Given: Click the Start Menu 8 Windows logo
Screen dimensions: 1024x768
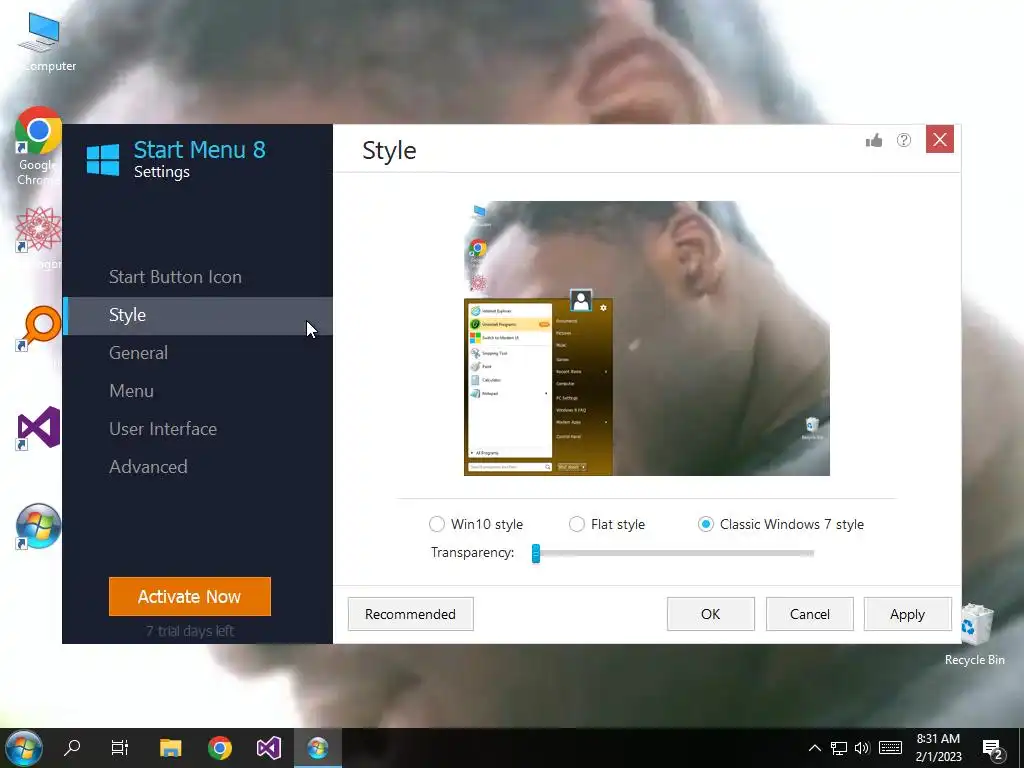Looking at the screenshot, I should [103, 159].
